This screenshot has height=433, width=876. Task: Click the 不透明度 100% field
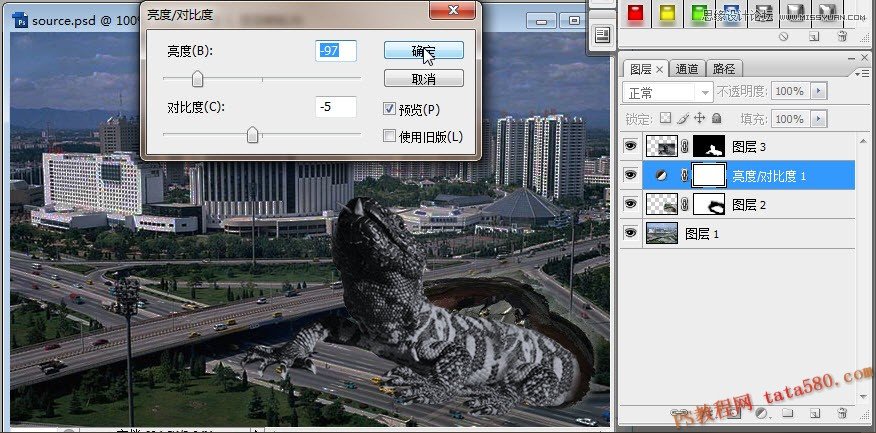click(x=791, y=91)
